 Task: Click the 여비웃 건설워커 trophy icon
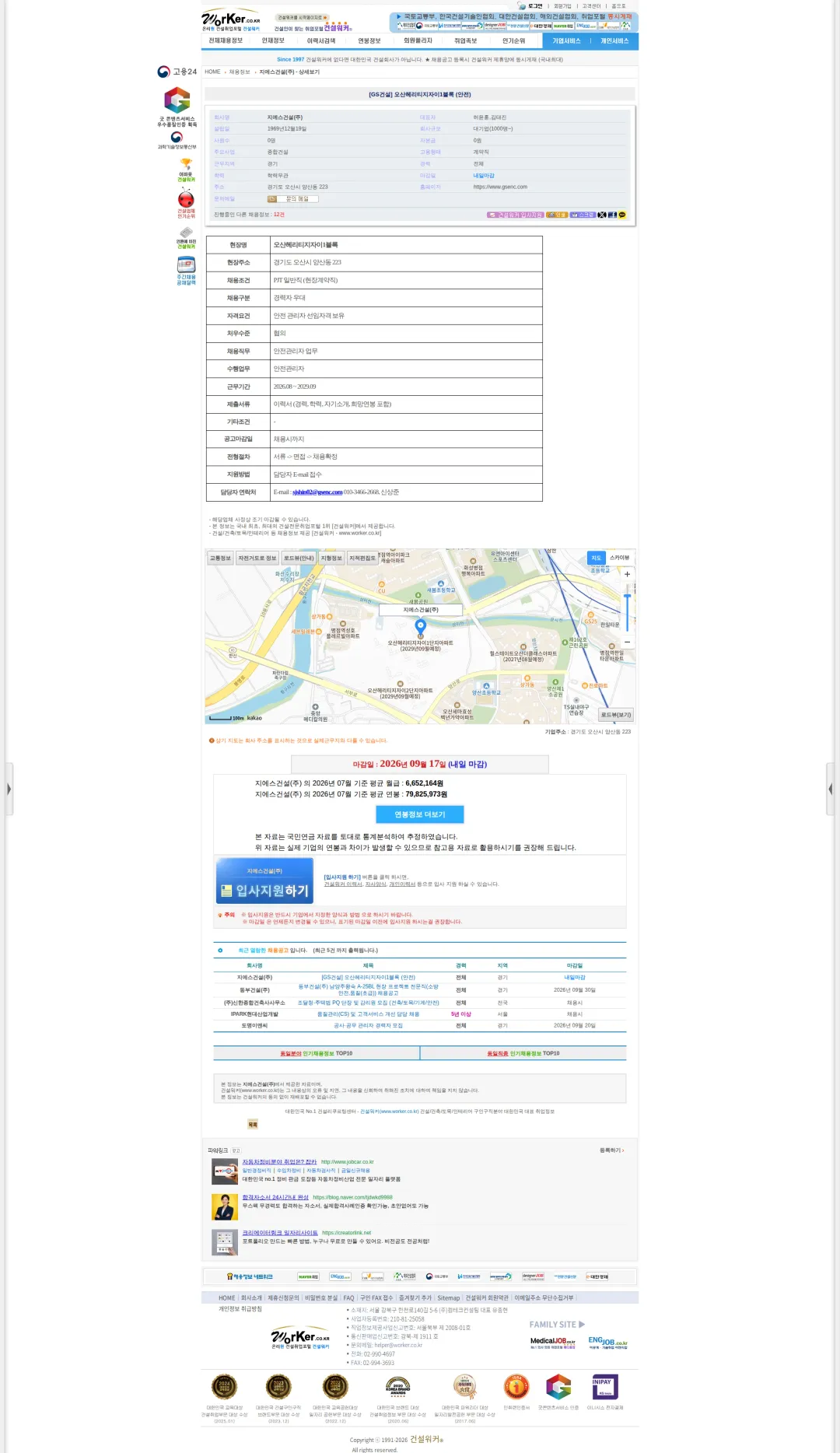click(x=186, y=170)
